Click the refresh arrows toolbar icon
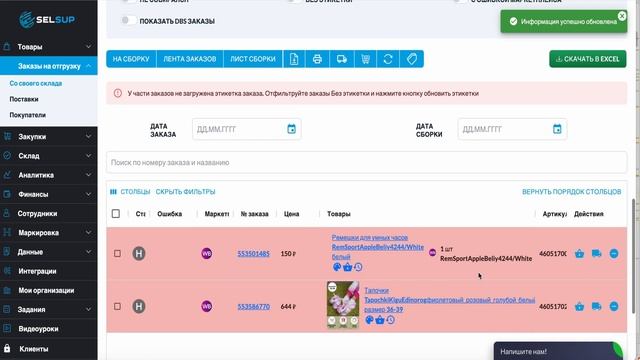Image resolution: width=640 pixels, height=360 pixels. (388, 59)
